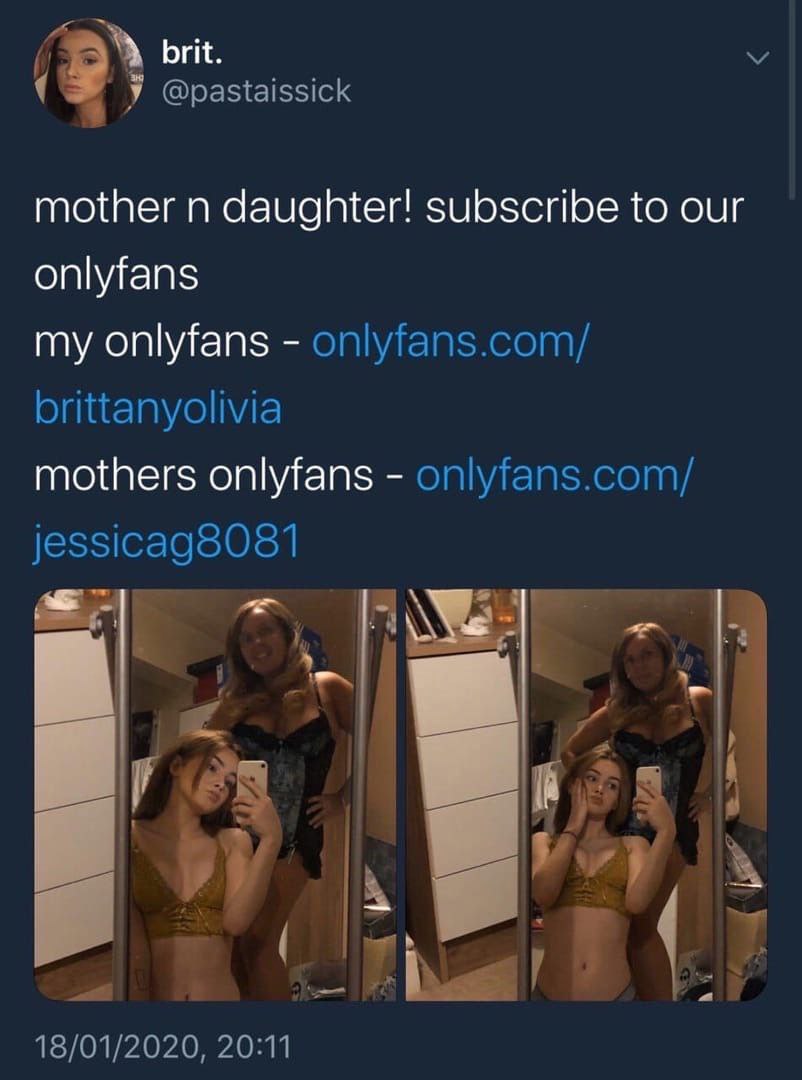Tap onlyfans.com/ link after "my onlyfans -"
The height and width of the screenshot is (1080, 802).
[x=451, y=341]
